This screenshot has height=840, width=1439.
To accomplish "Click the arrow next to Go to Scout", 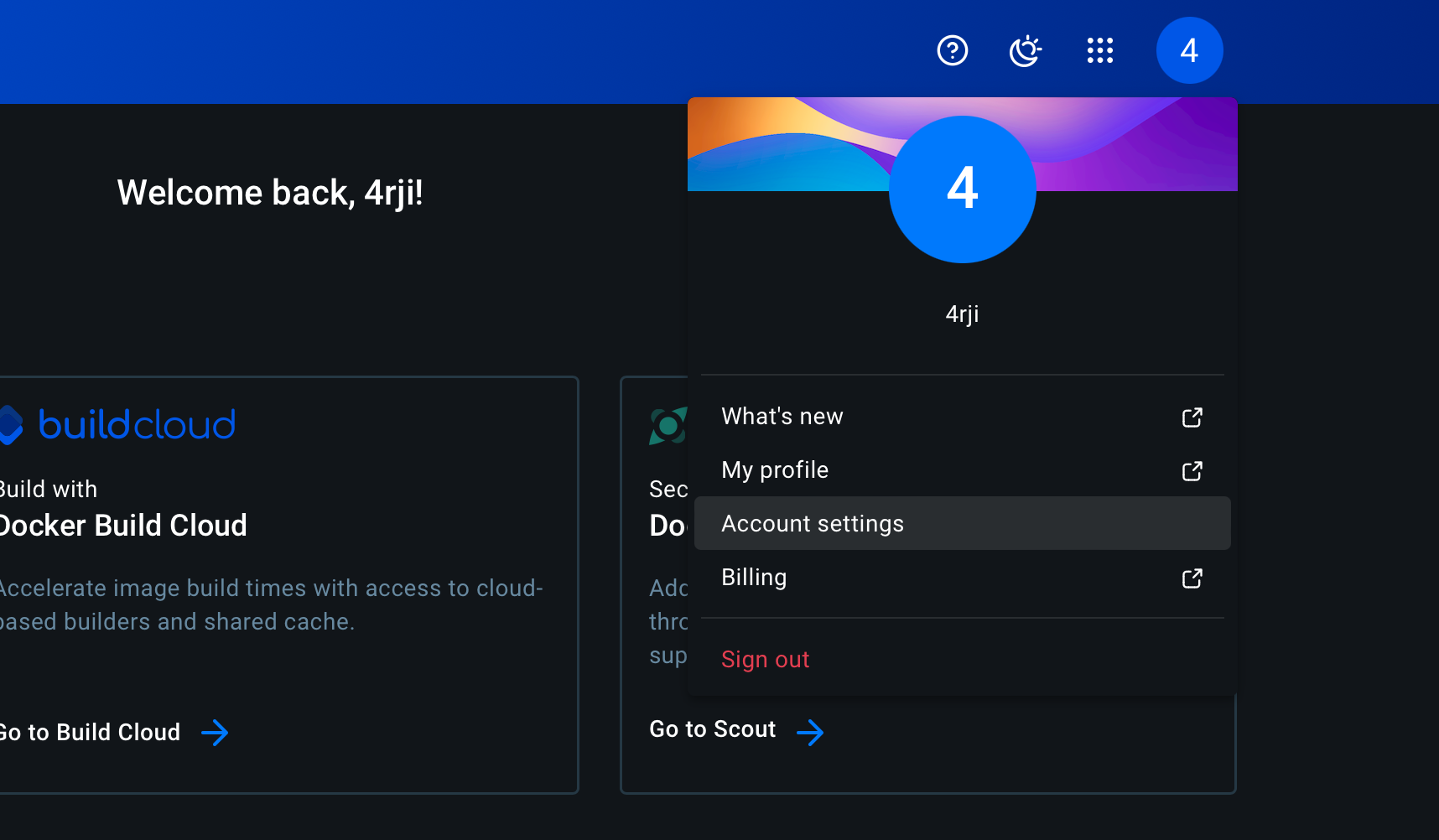I will pos(810,732).
